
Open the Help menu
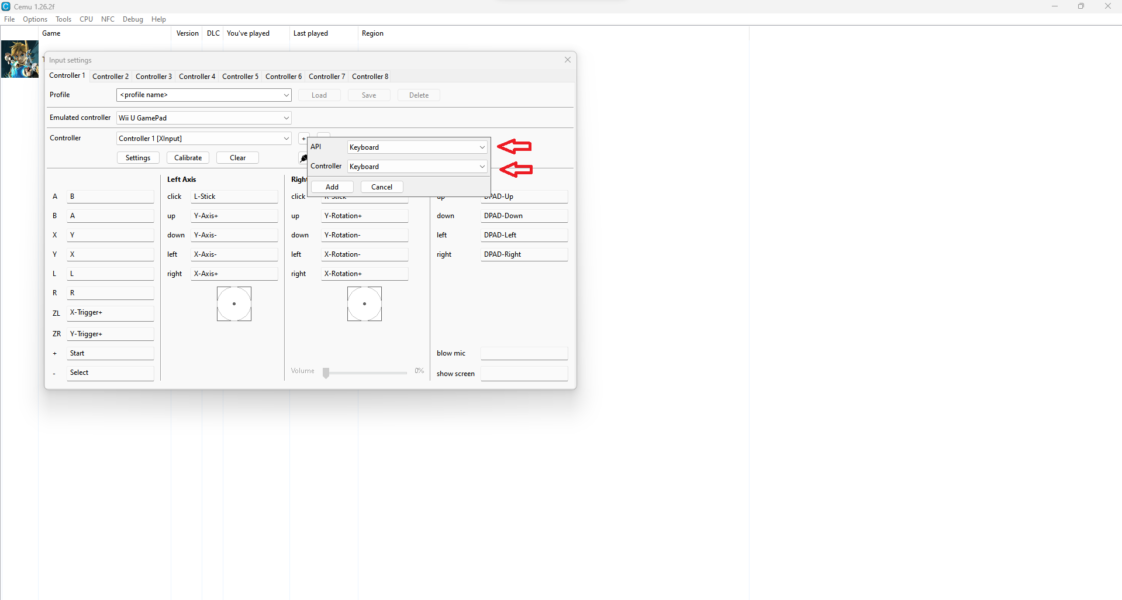(x=158, y=19)
